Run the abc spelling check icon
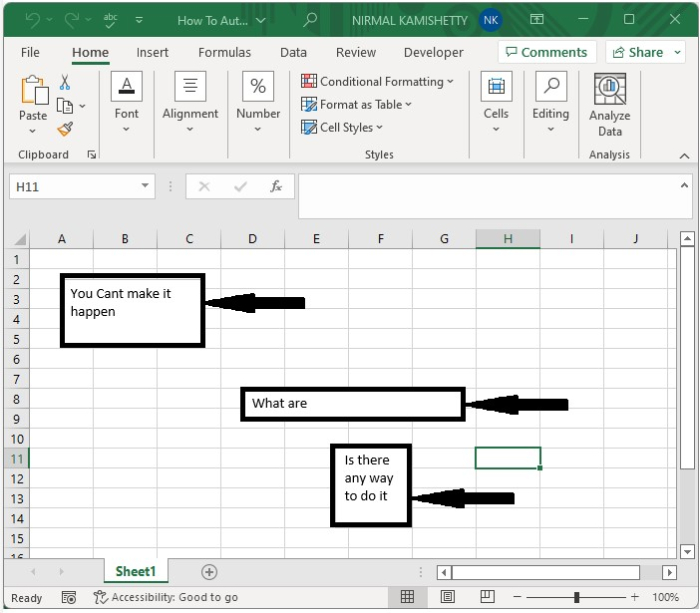Viewport: 700px width, 613px height. tap(110, 20)
